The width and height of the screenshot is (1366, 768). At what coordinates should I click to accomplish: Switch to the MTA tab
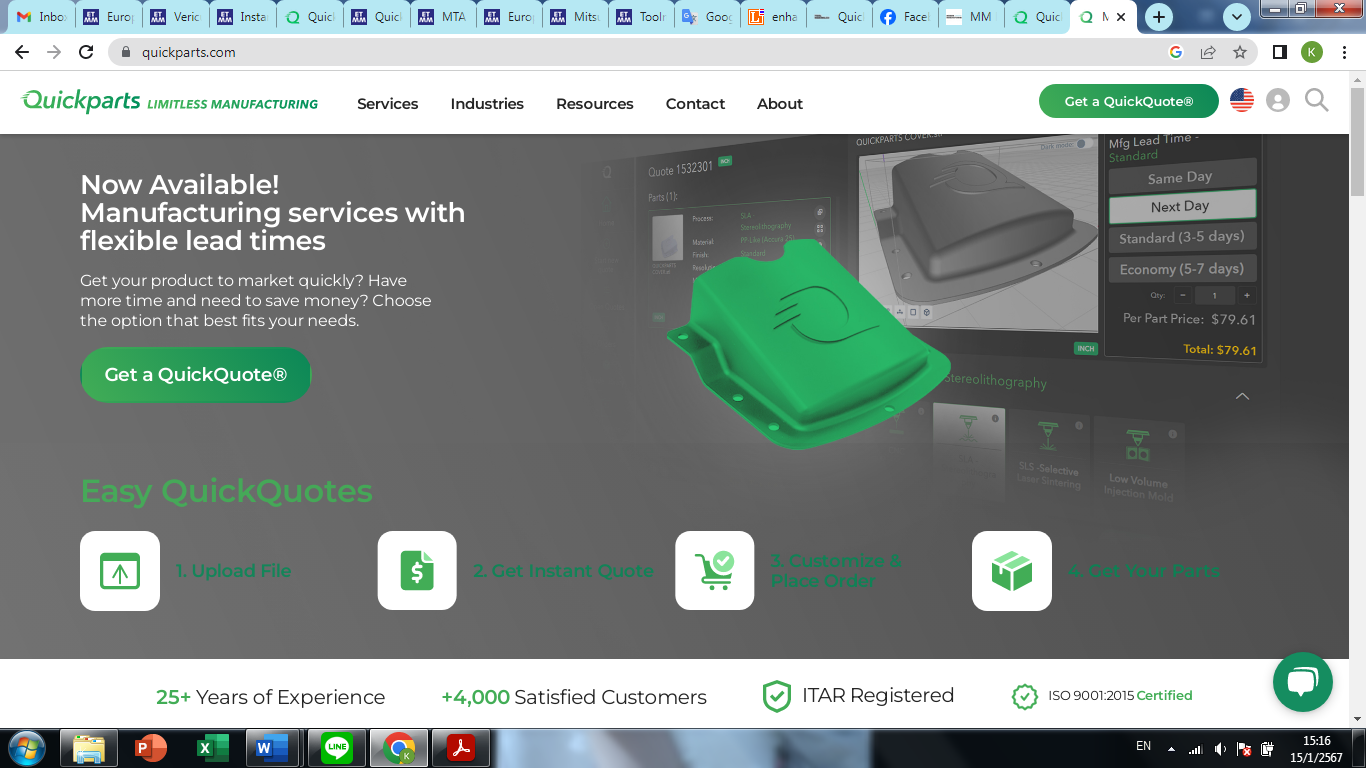[x=441, y=17]
